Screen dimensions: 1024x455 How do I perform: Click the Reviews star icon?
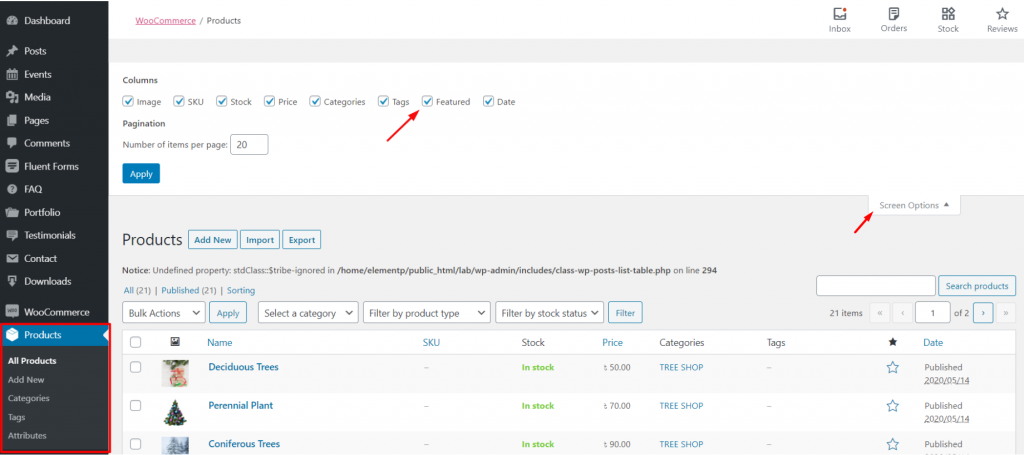point(1001,14)
